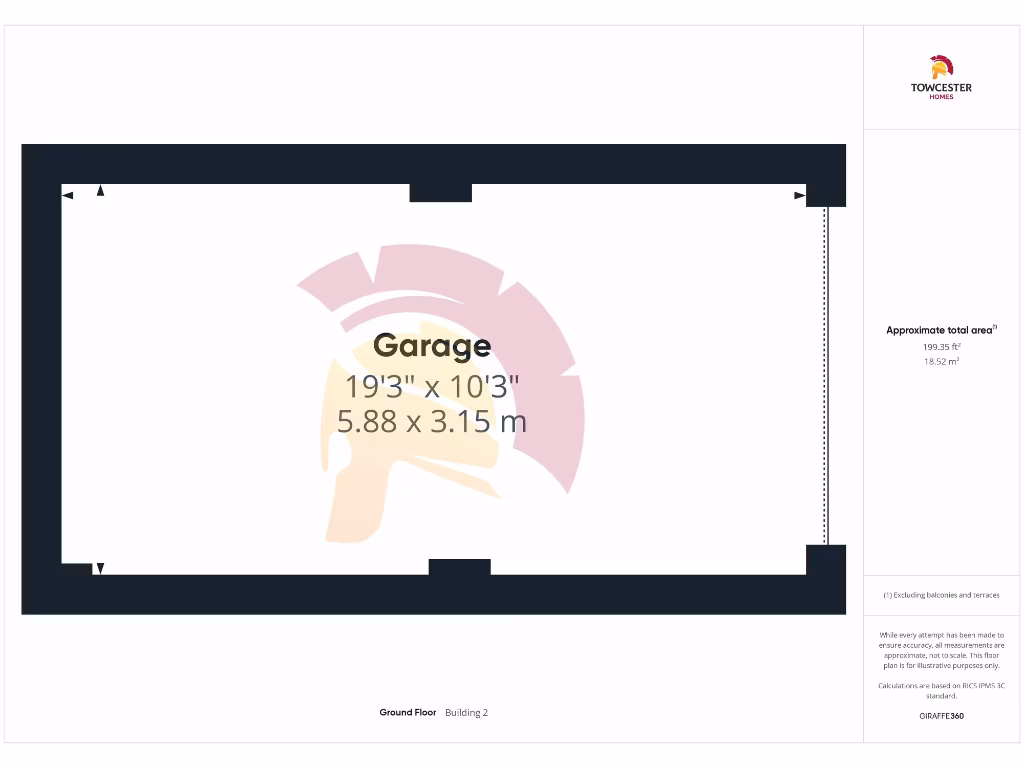Click the right-pointing arrow at top-right corner
The height and width of the screenshot is (768, 1024).
pos(799,195)
